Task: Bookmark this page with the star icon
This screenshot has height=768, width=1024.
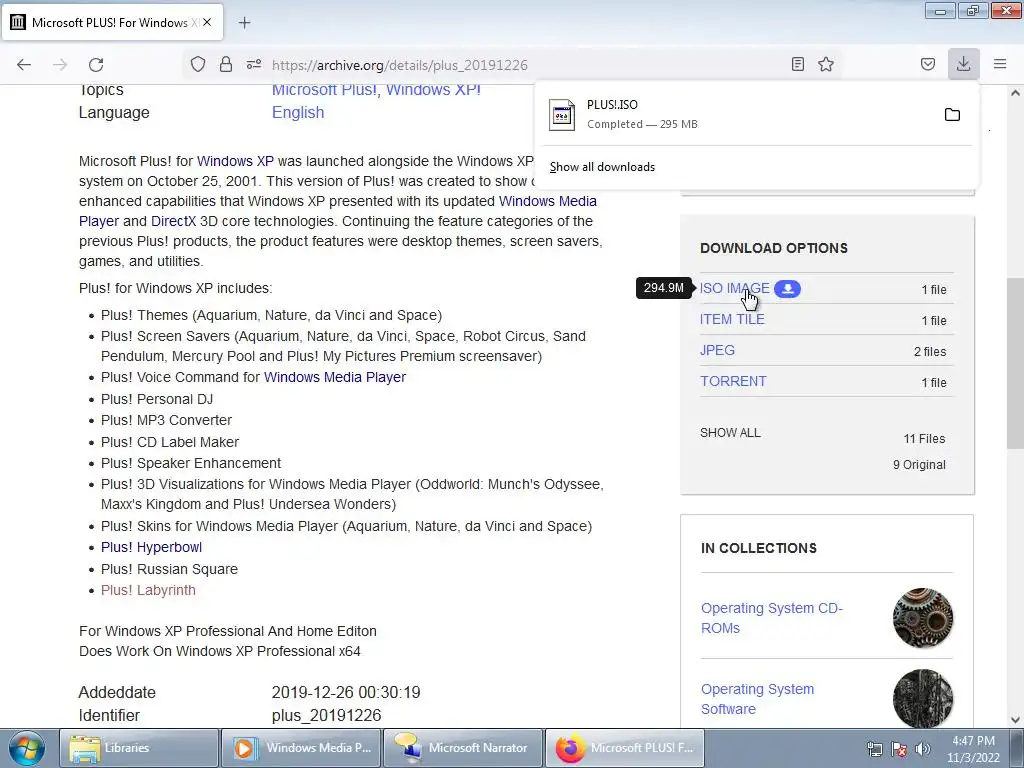Action: pyautogui.click(x=826, y=64)
